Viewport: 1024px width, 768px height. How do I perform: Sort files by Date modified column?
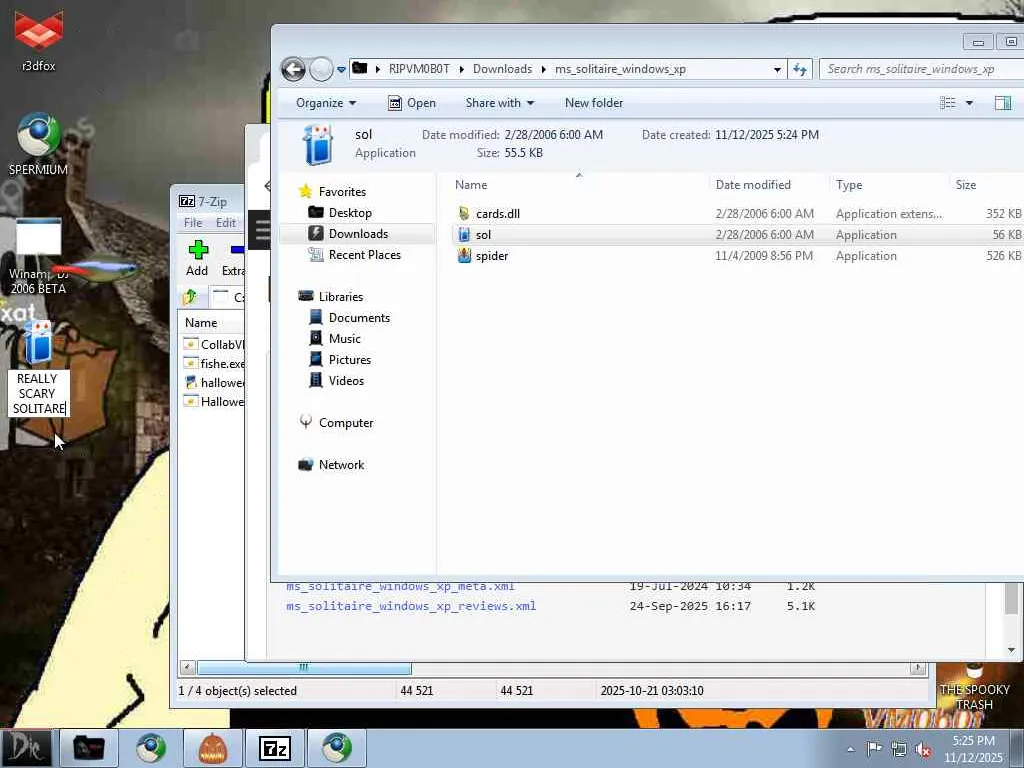click(753, 185)
